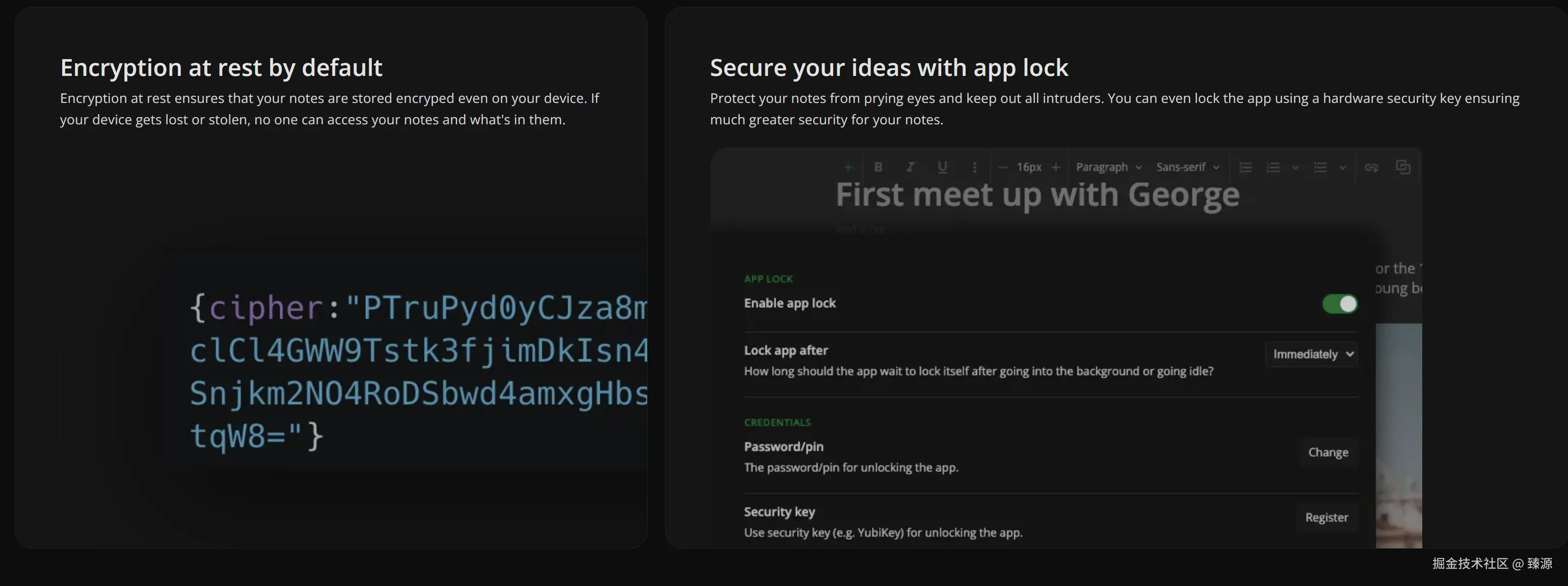This screenshot has width=1568, height=586.
Task: Expand numbered list style chevron
Action: pos(1295,167)
